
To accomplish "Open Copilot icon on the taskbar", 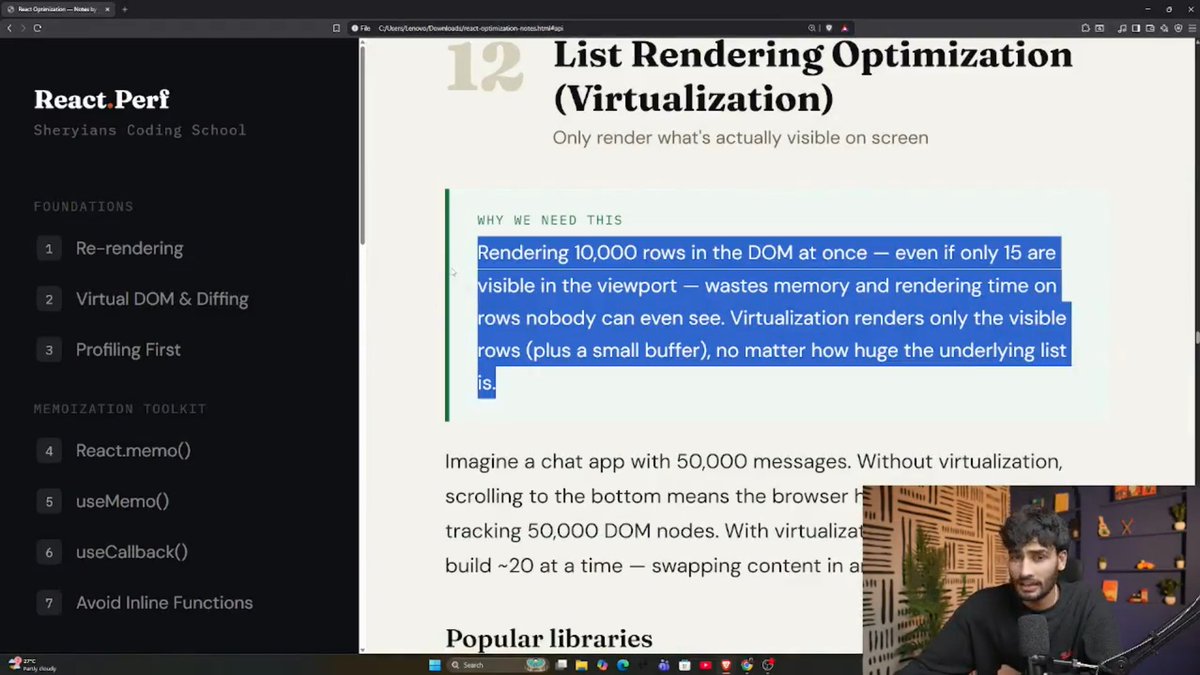I will pos(602,665).
